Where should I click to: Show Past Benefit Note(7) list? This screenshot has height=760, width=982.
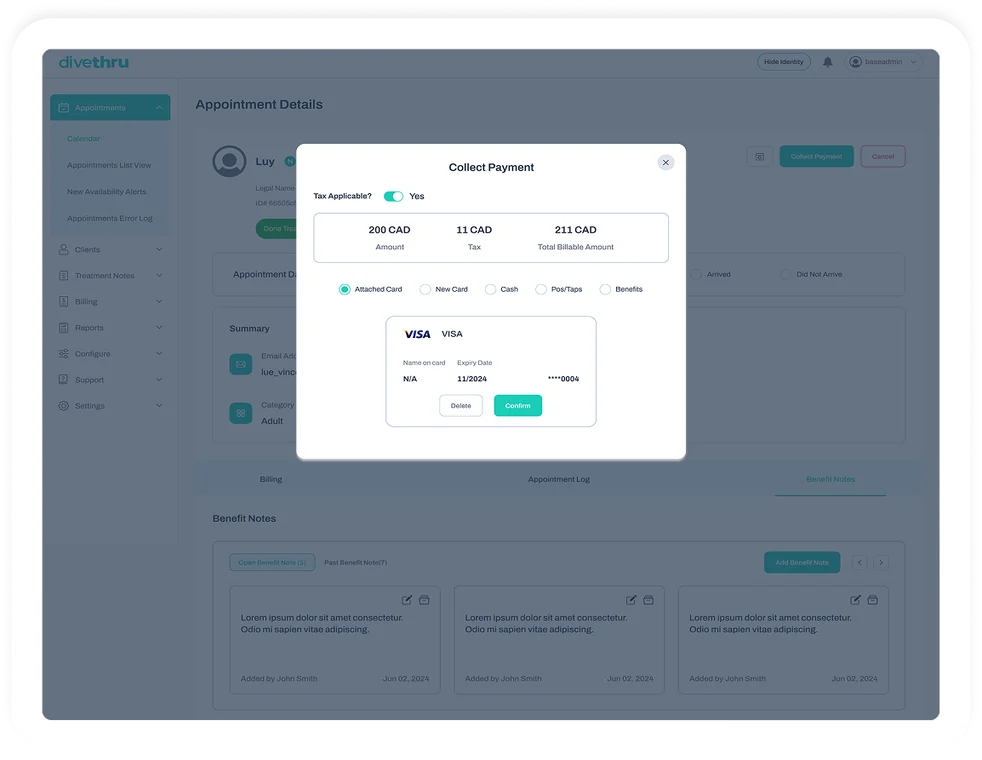pyautogui.click(x=355, y=563)
